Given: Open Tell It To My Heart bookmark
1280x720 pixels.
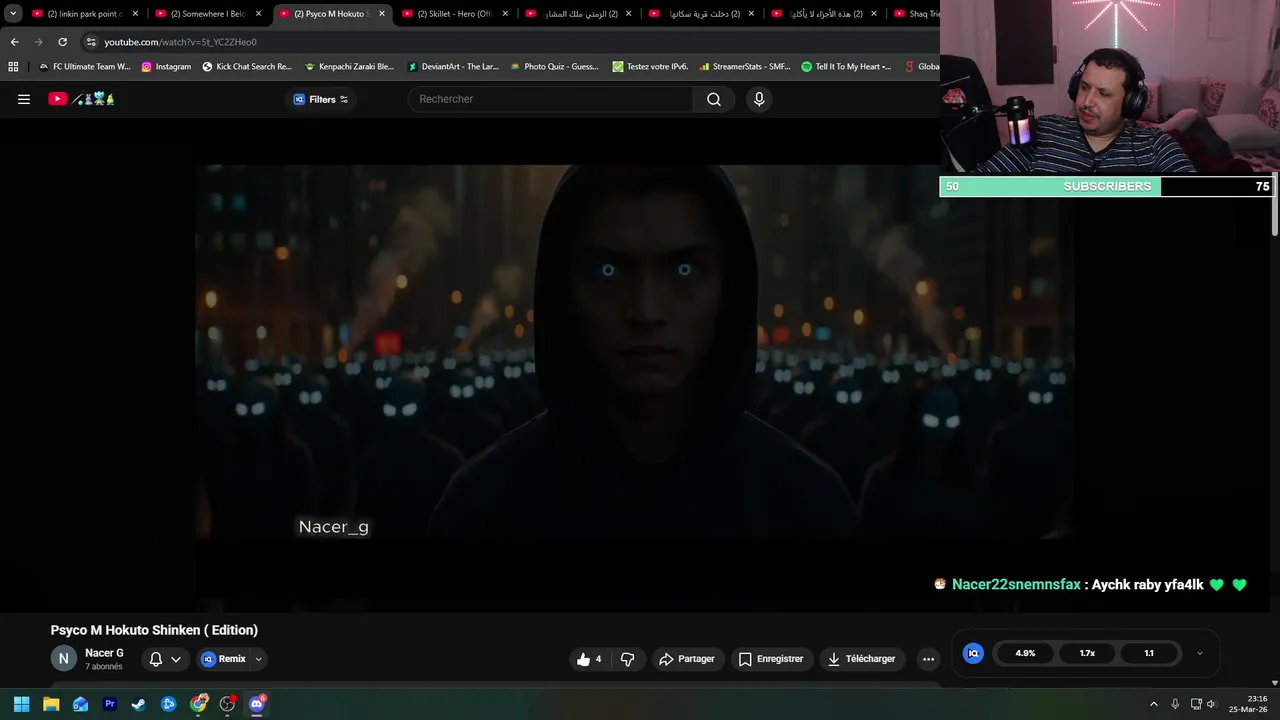Looking at the screenshot, I should click(x=846, y=67).
